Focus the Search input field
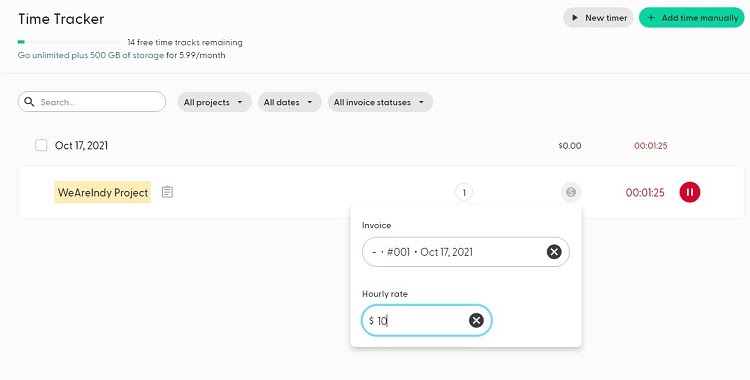The width and height of the screenshot is (750, 380). [92, 102]
